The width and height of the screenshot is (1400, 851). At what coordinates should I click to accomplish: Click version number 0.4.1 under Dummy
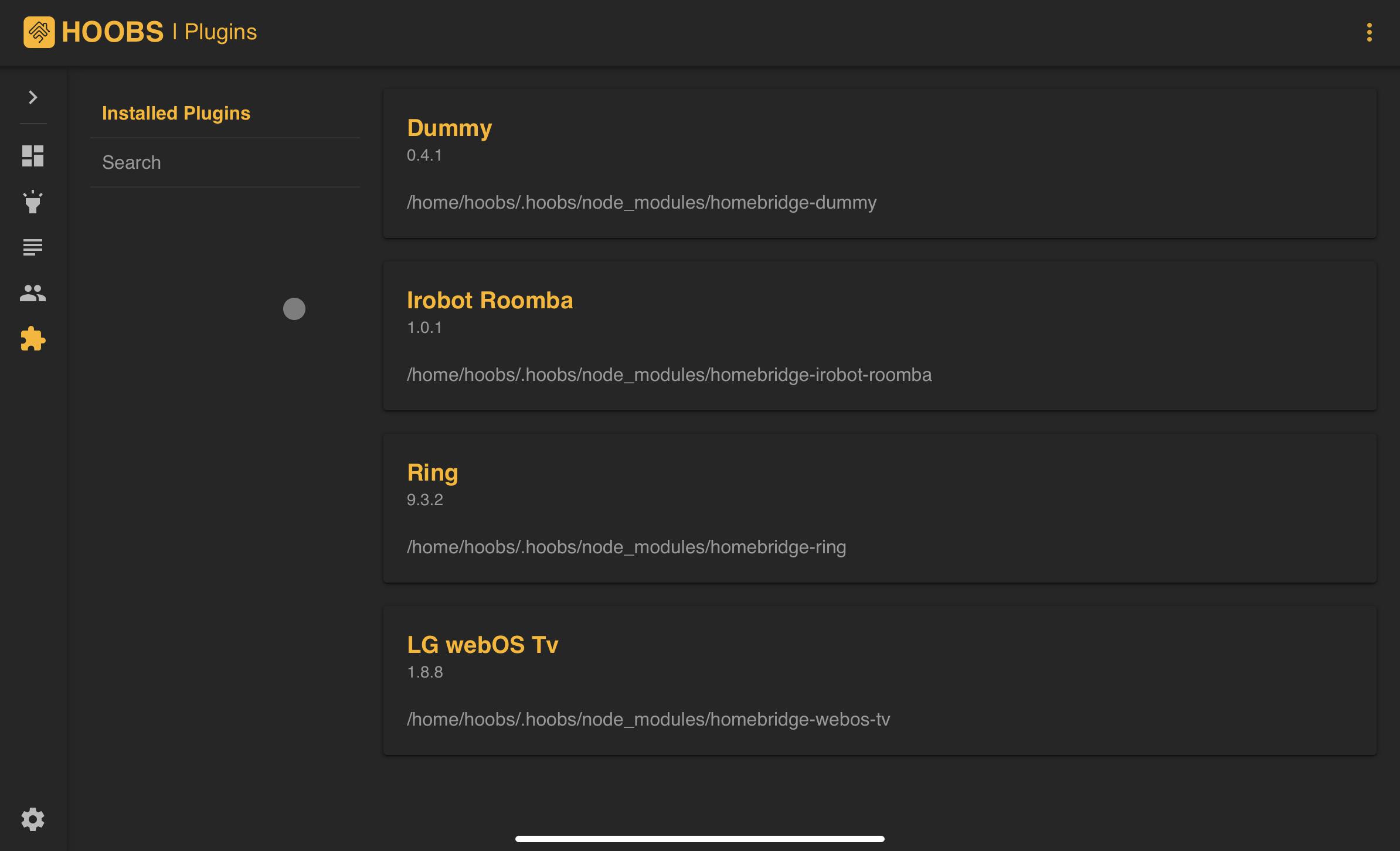(x=424, y=155)
